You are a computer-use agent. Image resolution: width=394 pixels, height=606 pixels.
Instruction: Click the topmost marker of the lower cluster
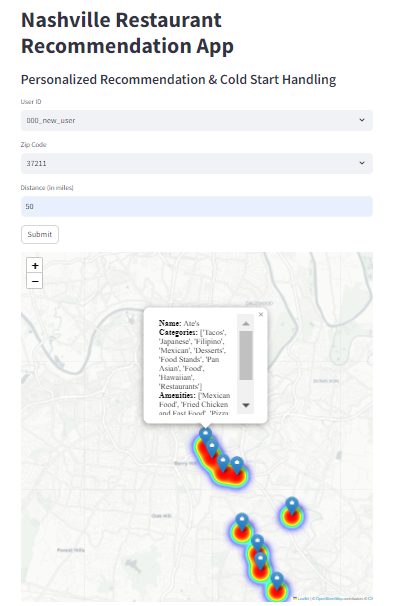tap(242, 521)
